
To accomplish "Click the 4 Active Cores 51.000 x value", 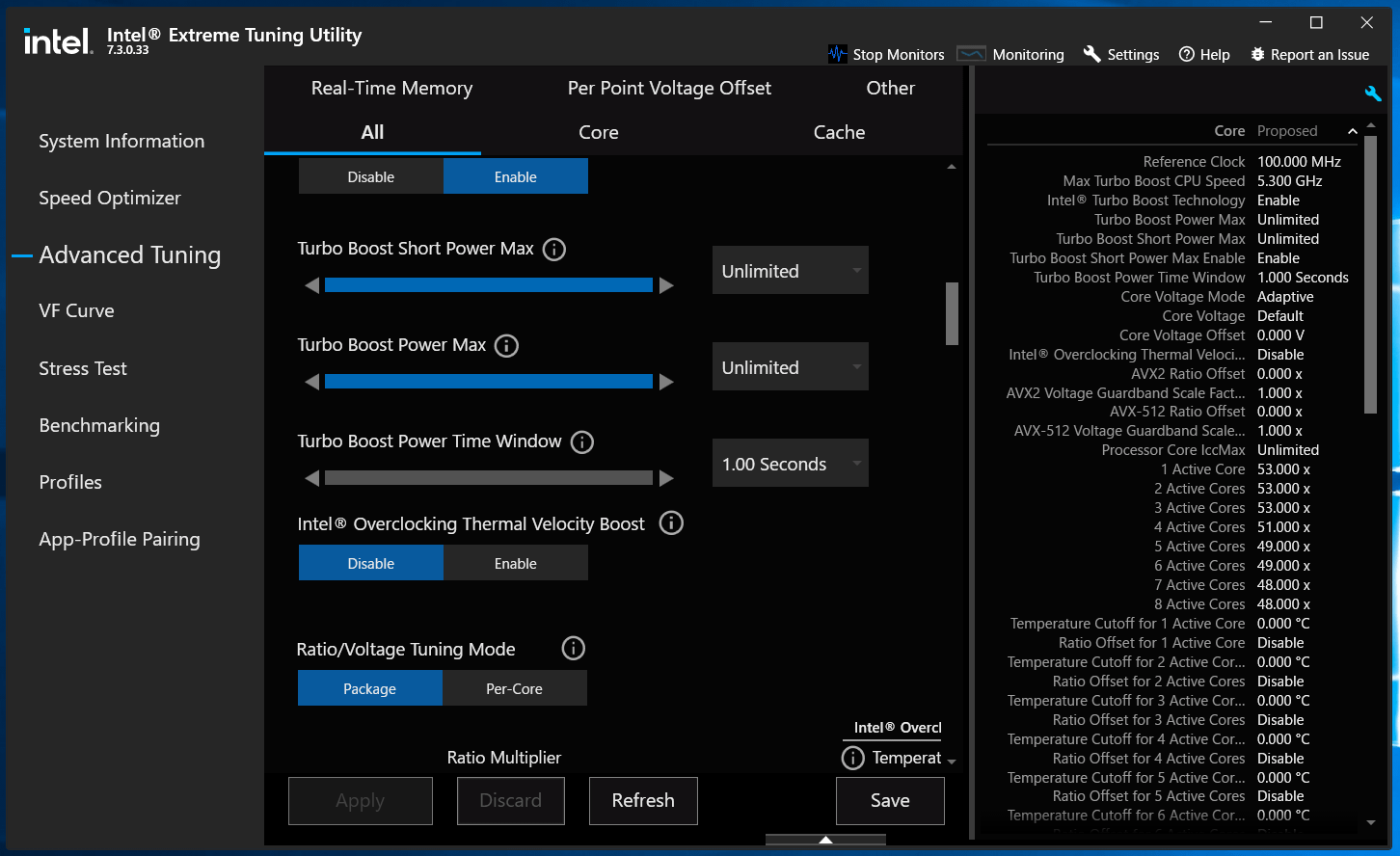I will [x=1283, y=527].
